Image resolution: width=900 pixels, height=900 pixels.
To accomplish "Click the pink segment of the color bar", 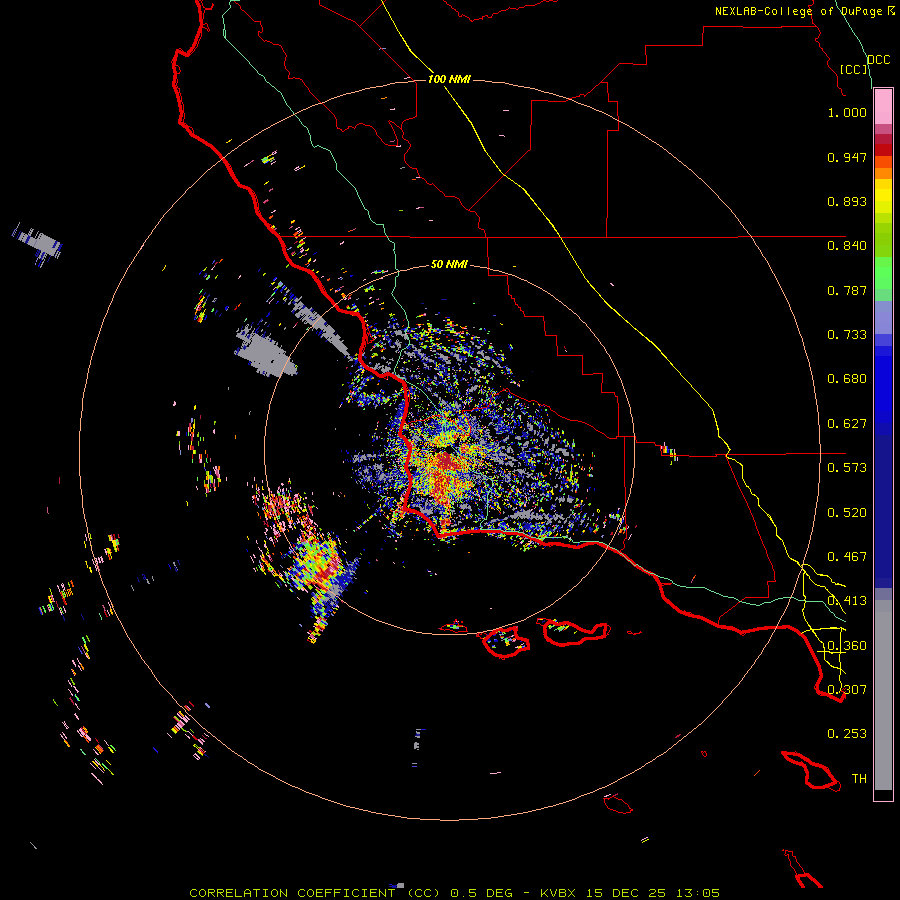I will coord(883,107).
